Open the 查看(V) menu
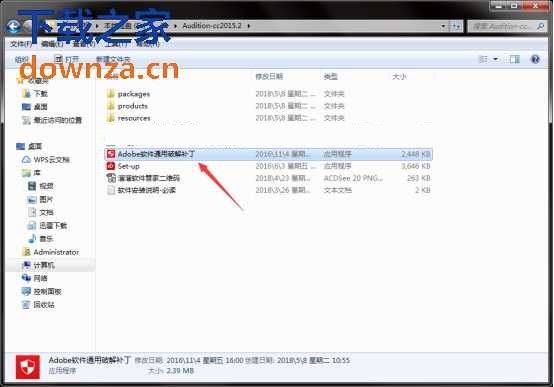 click(x=84, y=44)
